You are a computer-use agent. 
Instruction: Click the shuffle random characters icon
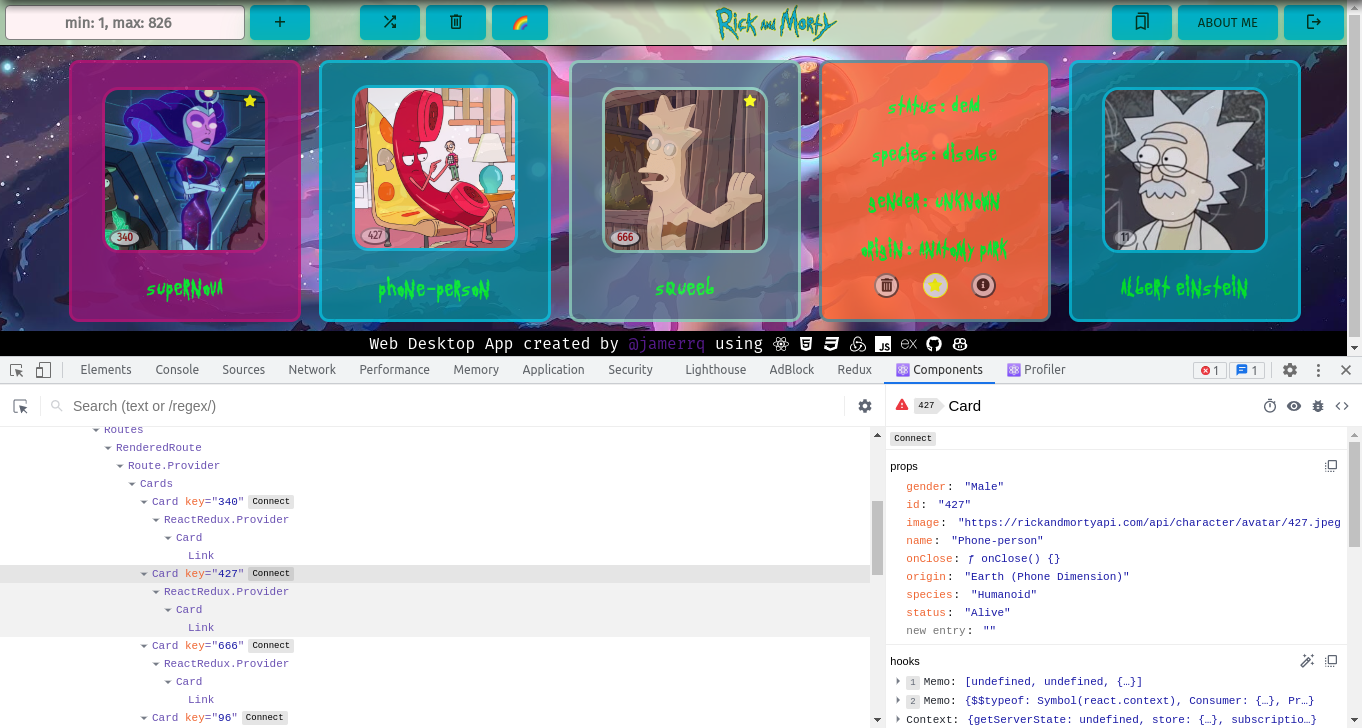coord(389,22)
